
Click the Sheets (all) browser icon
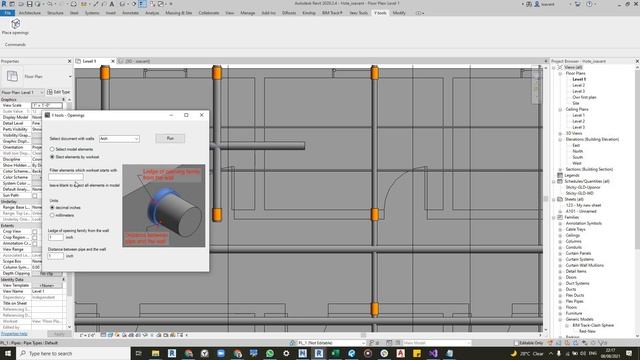coord(560,199)
